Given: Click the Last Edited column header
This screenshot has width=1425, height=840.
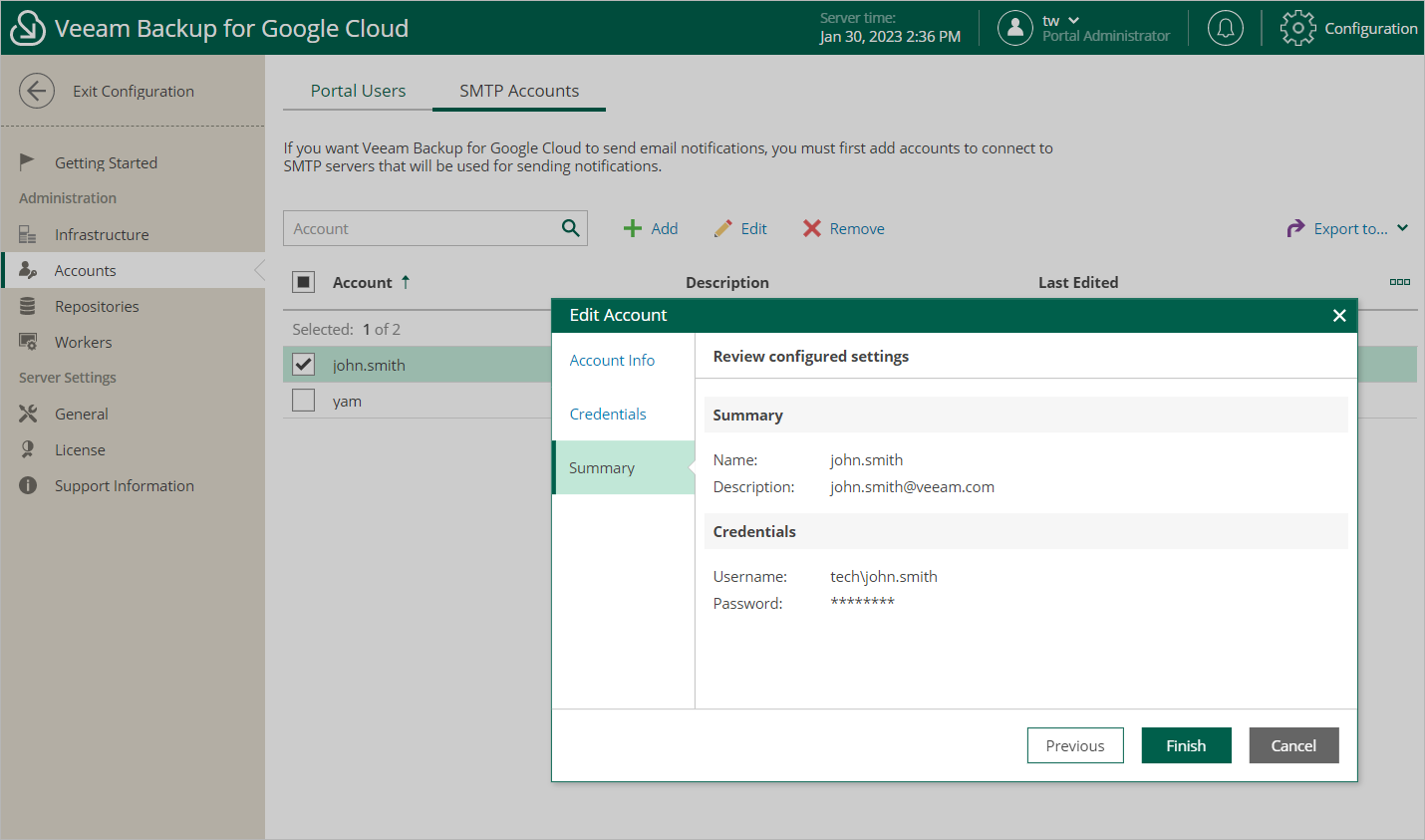Looking at the screenshot, I should point(1078,282).
